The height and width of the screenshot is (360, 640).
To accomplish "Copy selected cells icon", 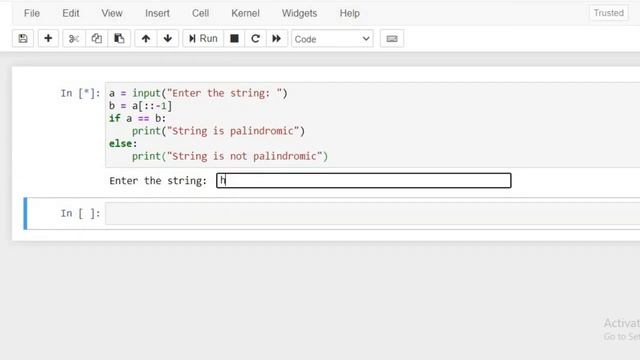I will (97, 38).
